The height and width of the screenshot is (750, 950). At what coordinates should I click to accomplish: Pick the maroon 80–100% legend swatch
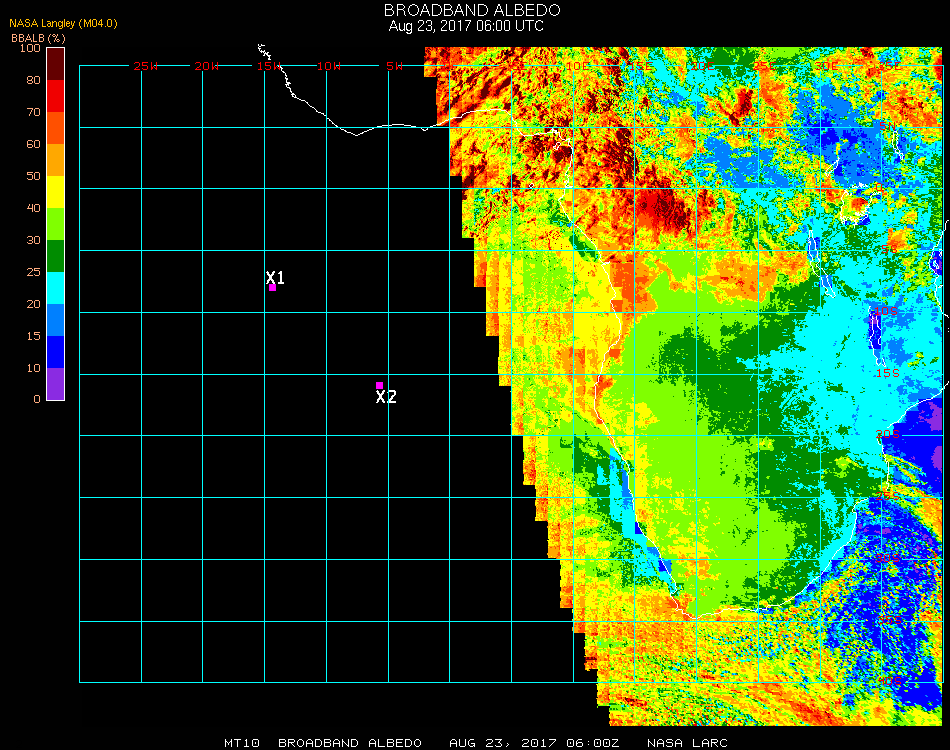coord(56,64)
